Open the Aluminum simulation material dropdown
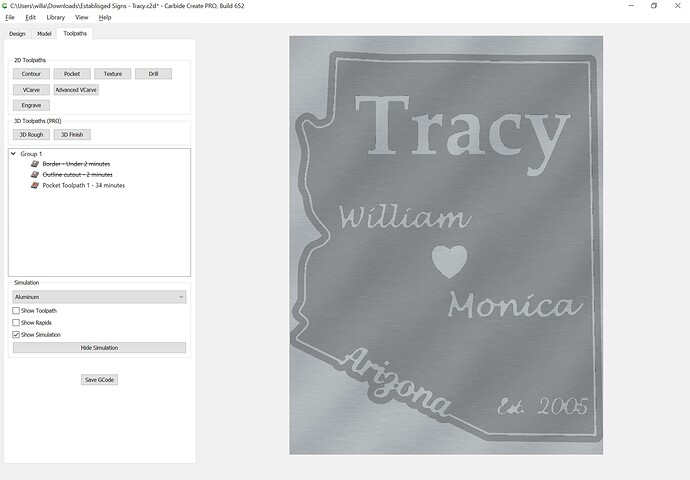690x480 pixels. coord(99,297)
